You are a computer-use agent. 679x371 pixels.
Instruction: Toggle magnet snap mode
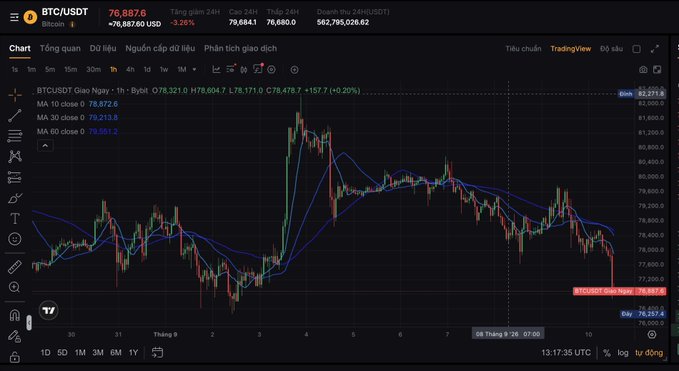click(x=15, y=315)
